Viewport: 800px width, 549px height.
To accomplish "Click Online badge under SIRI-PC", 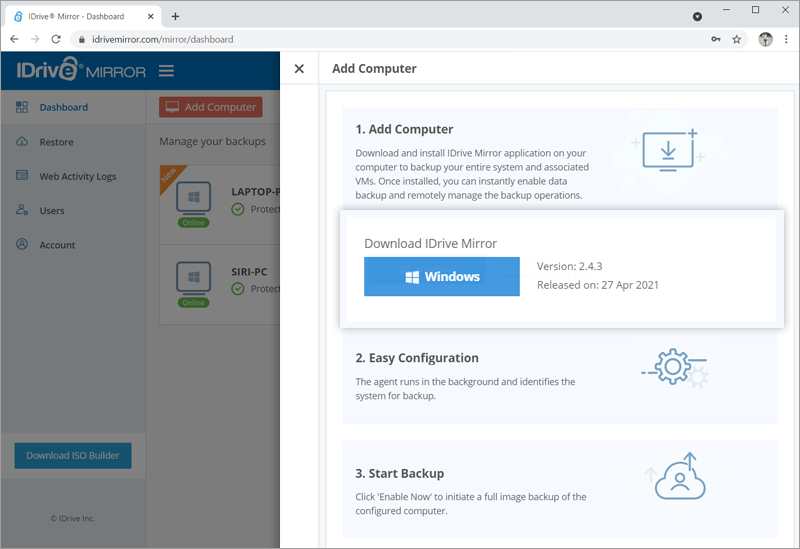I will click(193, 303).
